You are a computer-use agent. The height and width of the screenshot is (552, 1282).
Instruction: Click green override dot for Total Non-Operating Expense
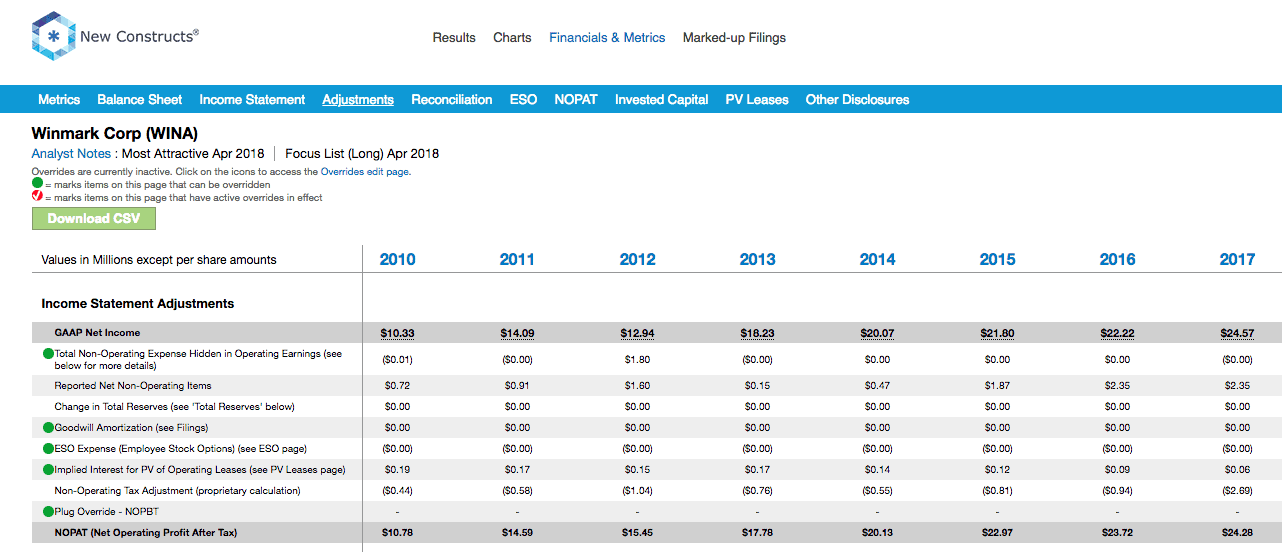[x=48, y=354]
